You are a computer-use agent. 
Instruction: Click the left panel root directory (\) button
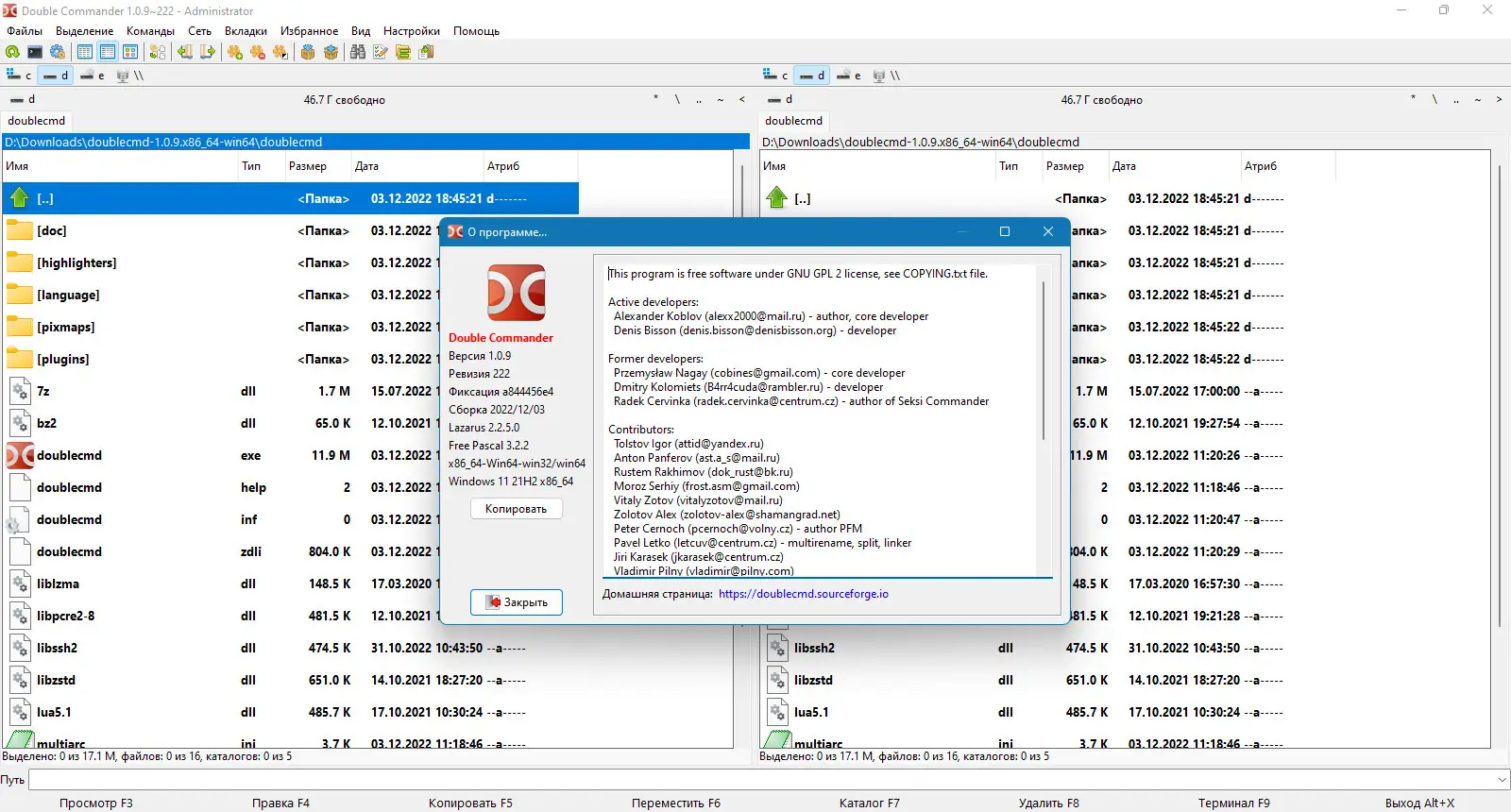coord(677,99)
